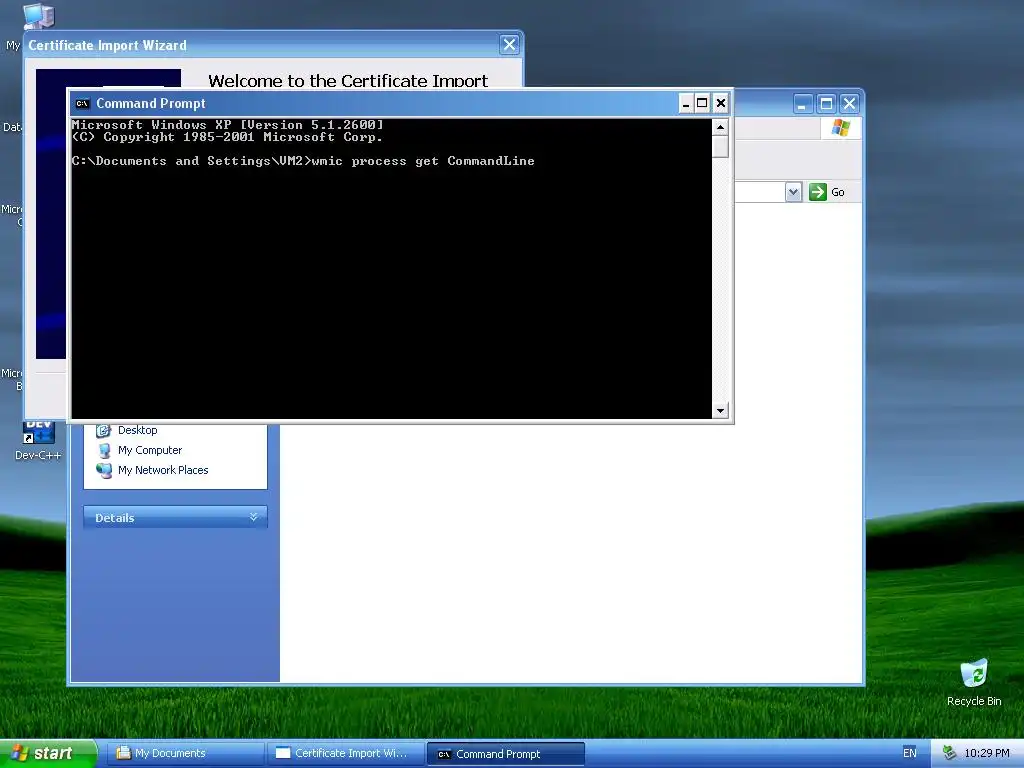Open Desktop link in Other Places
The image size is (1024, 768).
[x=138, y=430]
